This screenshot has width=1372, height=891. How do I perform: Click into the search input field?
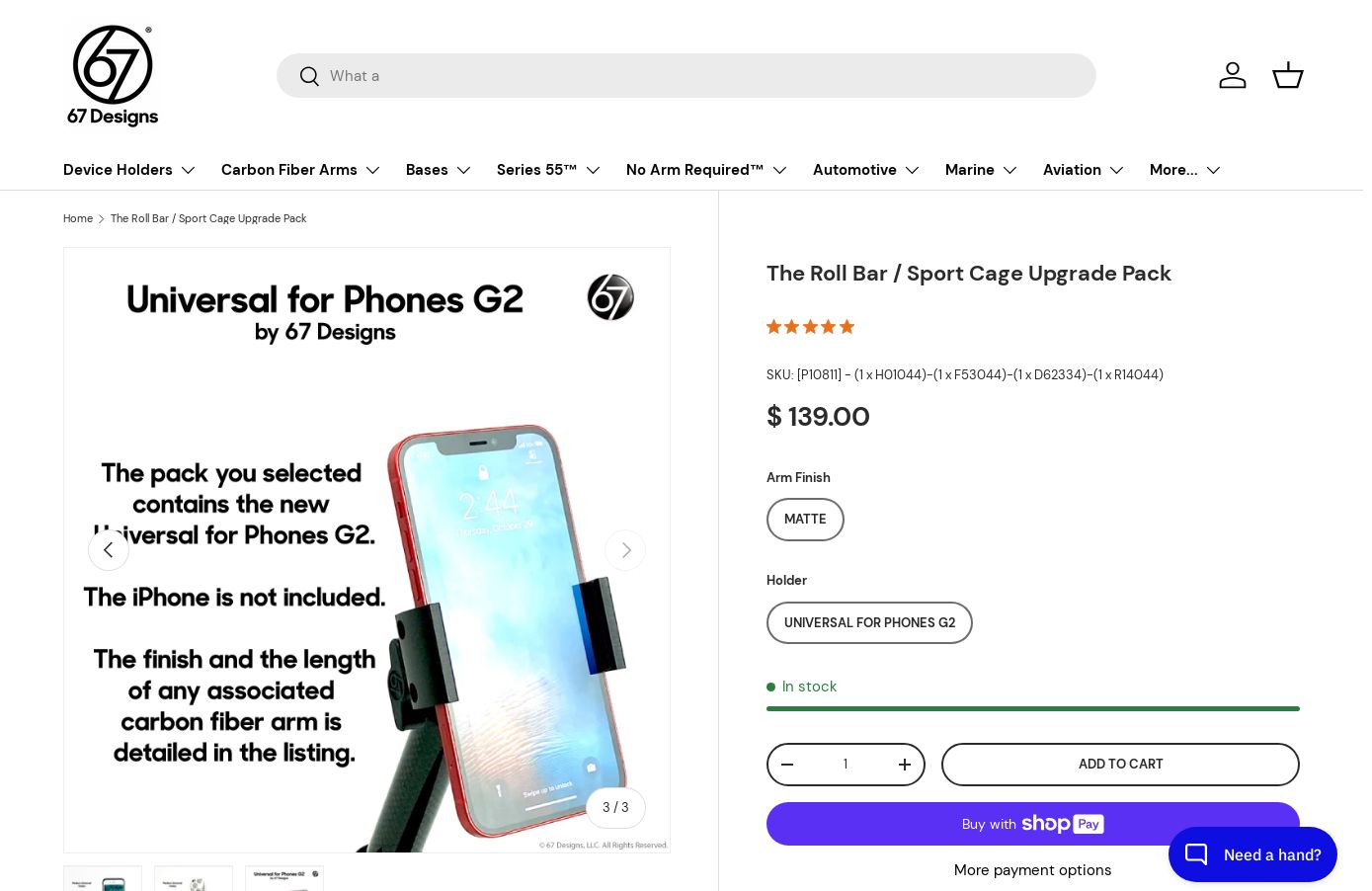click(x=701, y=76)
